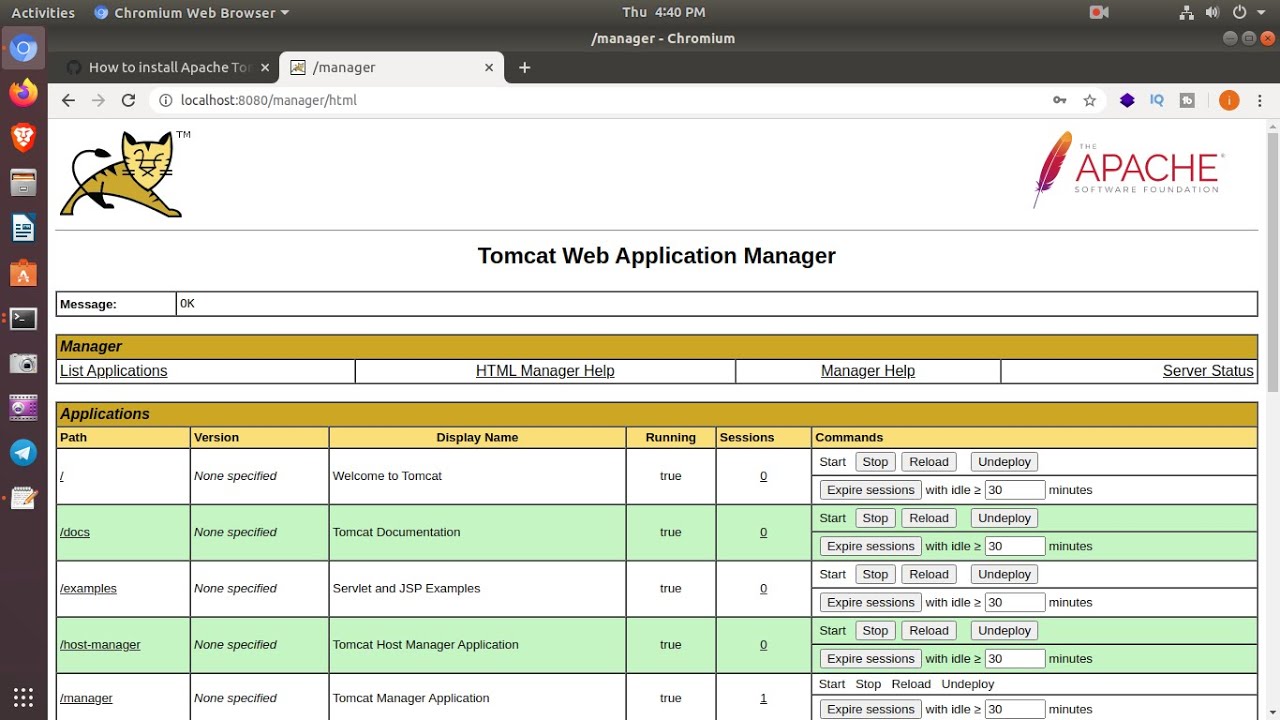This screenshot has height=720, width=1280.
Task: Edit idle minutes field for /examples
Action: (1015, 602)
